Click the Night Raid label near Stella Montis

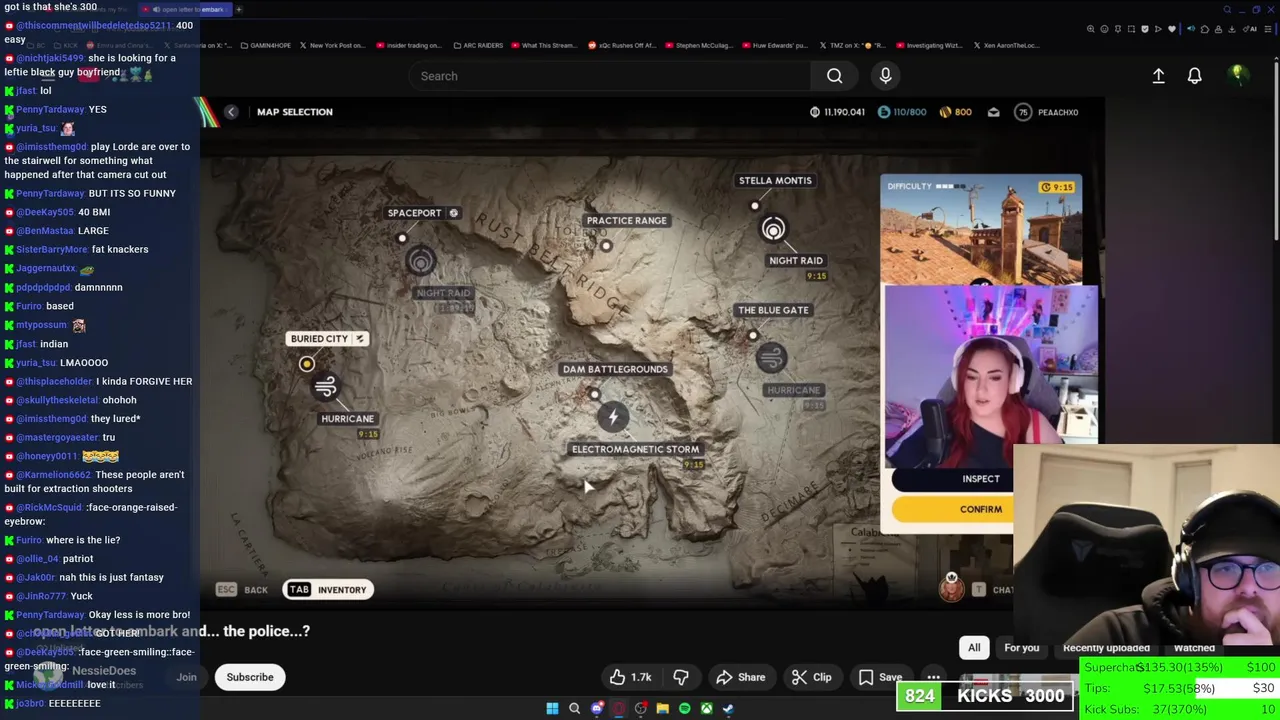point(796,261)
